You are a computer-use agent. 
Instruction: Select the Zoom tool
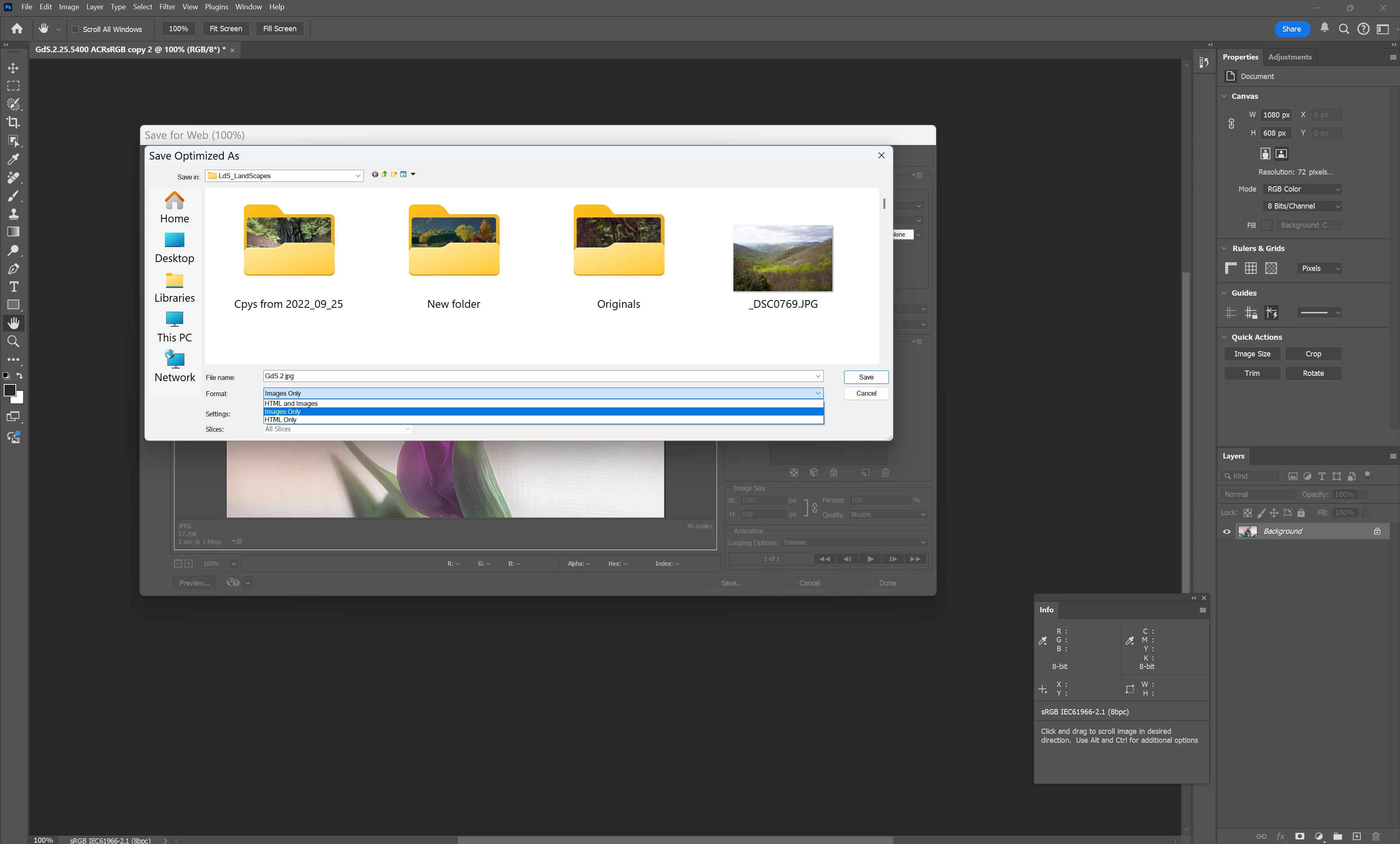click(13, 341)
